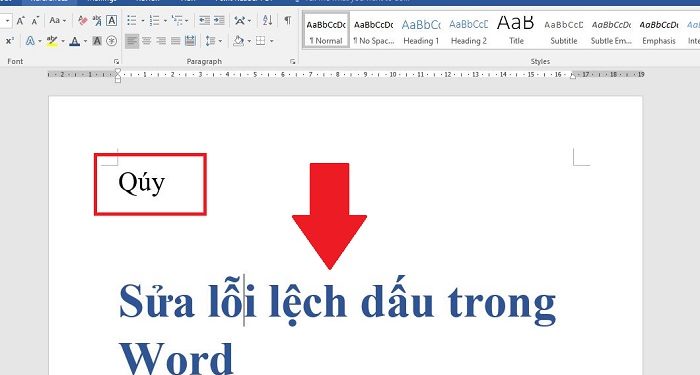Click the first line indent ruler marker
The height and width of the screenshot is (375, 700).
click(117, 71)
